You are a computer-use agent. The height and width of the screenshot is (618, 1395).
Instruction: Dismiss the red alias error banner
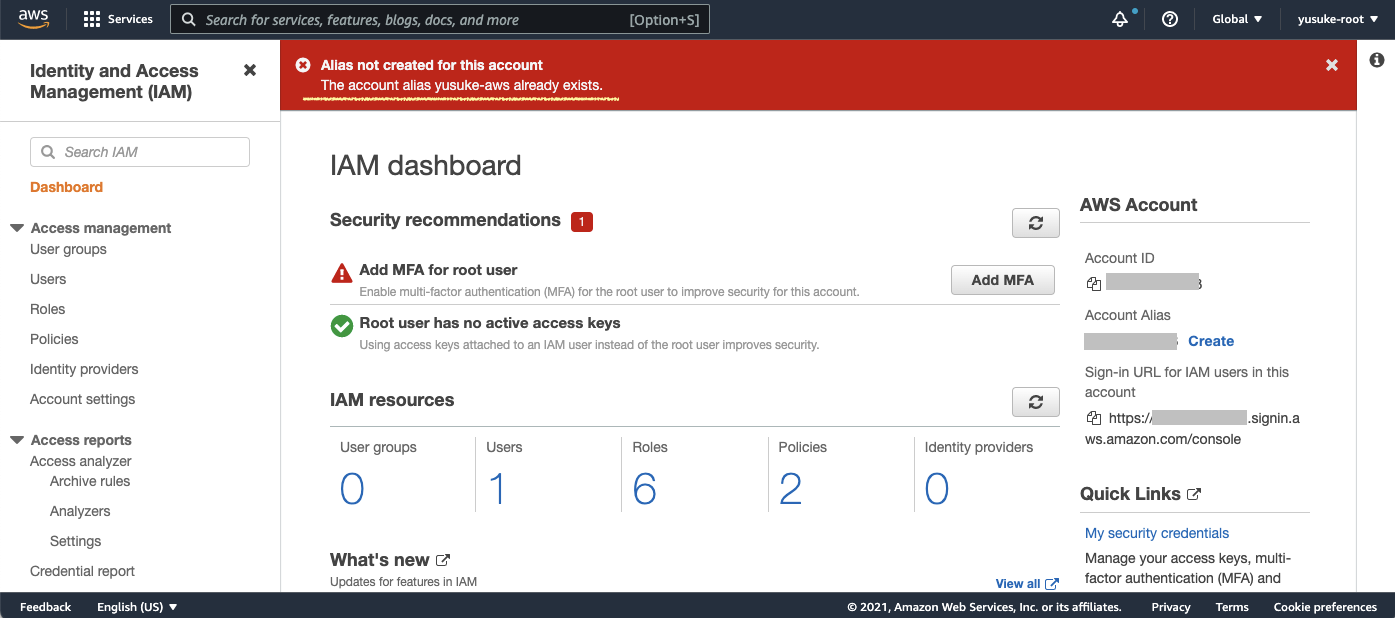pyautogui.click(x=1332, y=65)
